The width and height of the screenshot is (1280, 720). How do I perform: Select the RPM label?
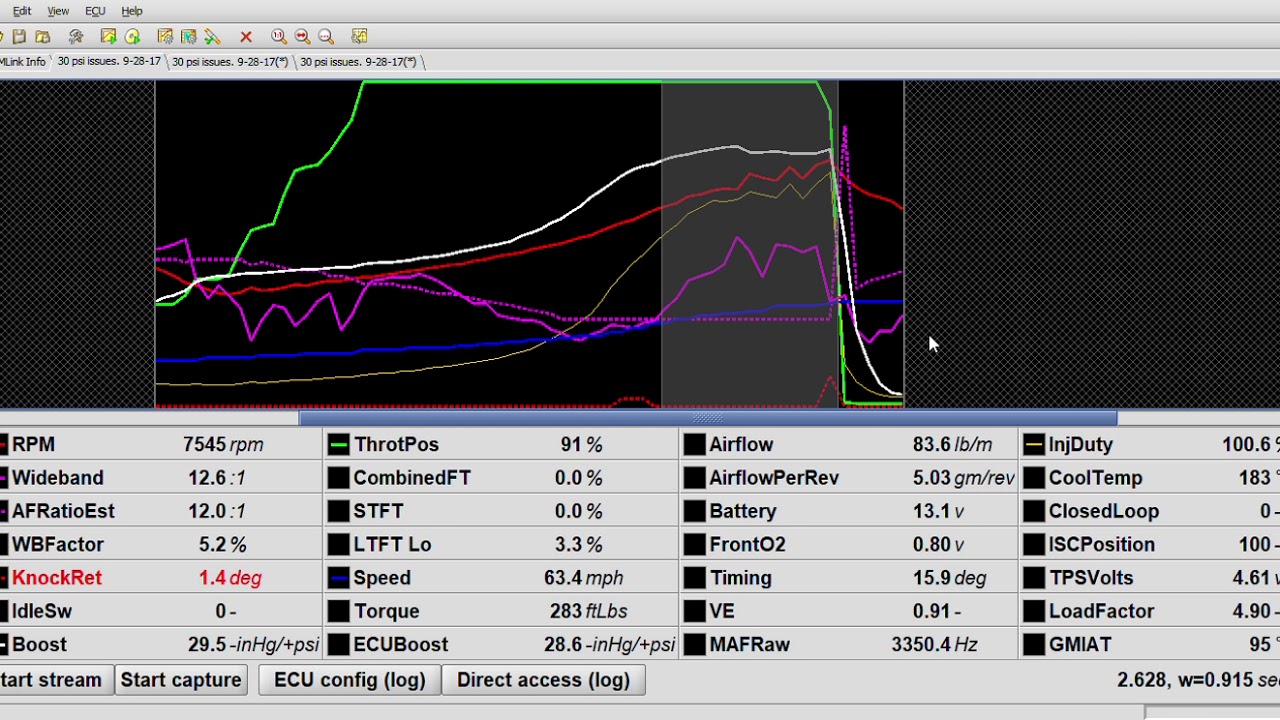(x=33, y=445)
